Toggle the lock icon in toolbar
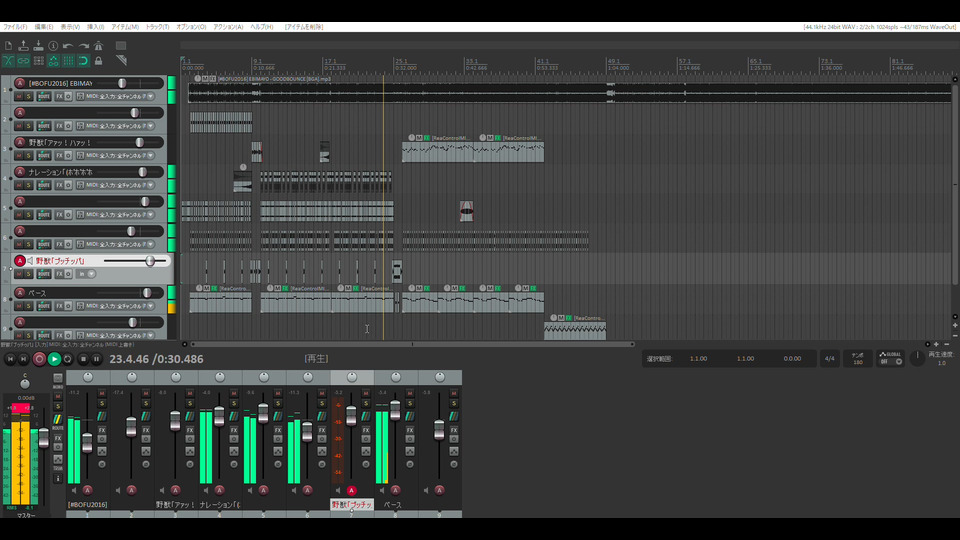 [x=97, y=61]
